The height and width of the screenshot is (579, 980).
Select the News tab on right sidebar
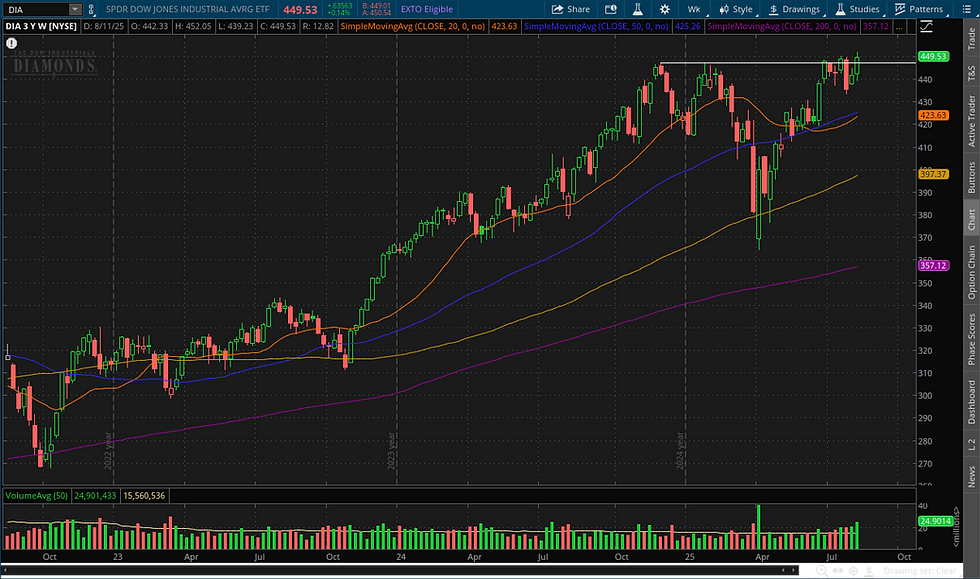point(967,459)
